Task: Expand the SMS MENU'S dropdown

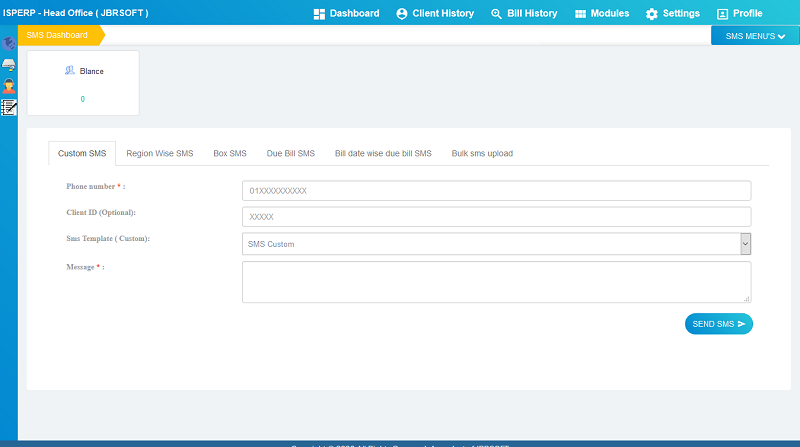Action: [x=755, y=36]
